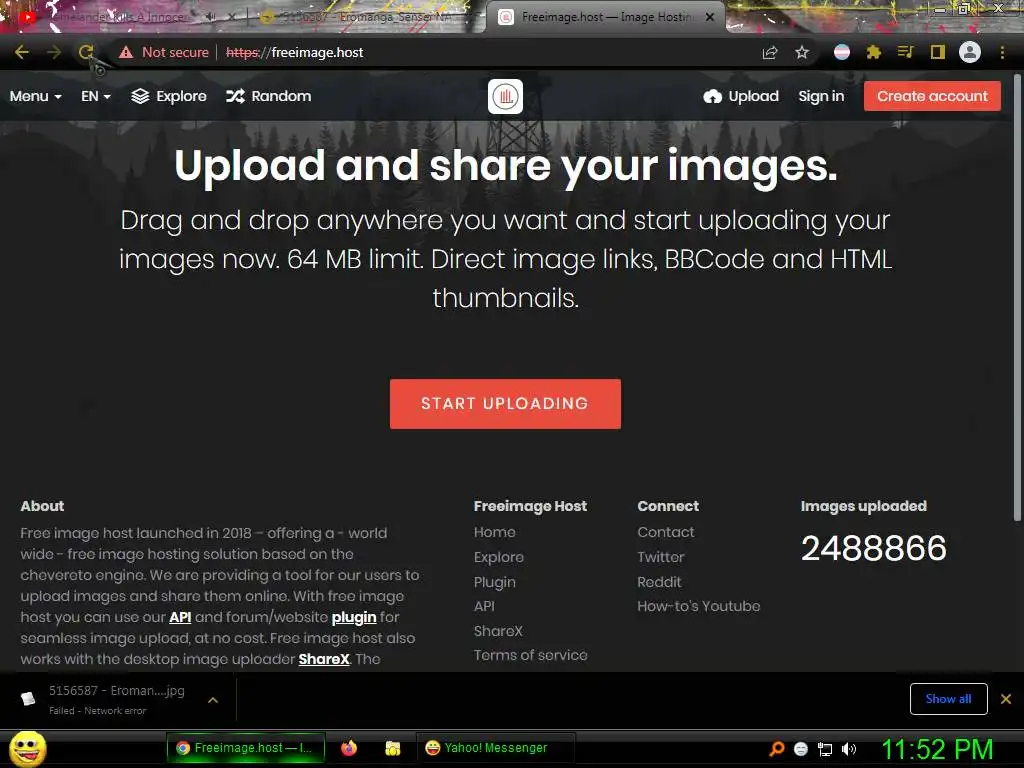Open the Random menu item
The image size is (1024, 768).
[x=268, y=97]
